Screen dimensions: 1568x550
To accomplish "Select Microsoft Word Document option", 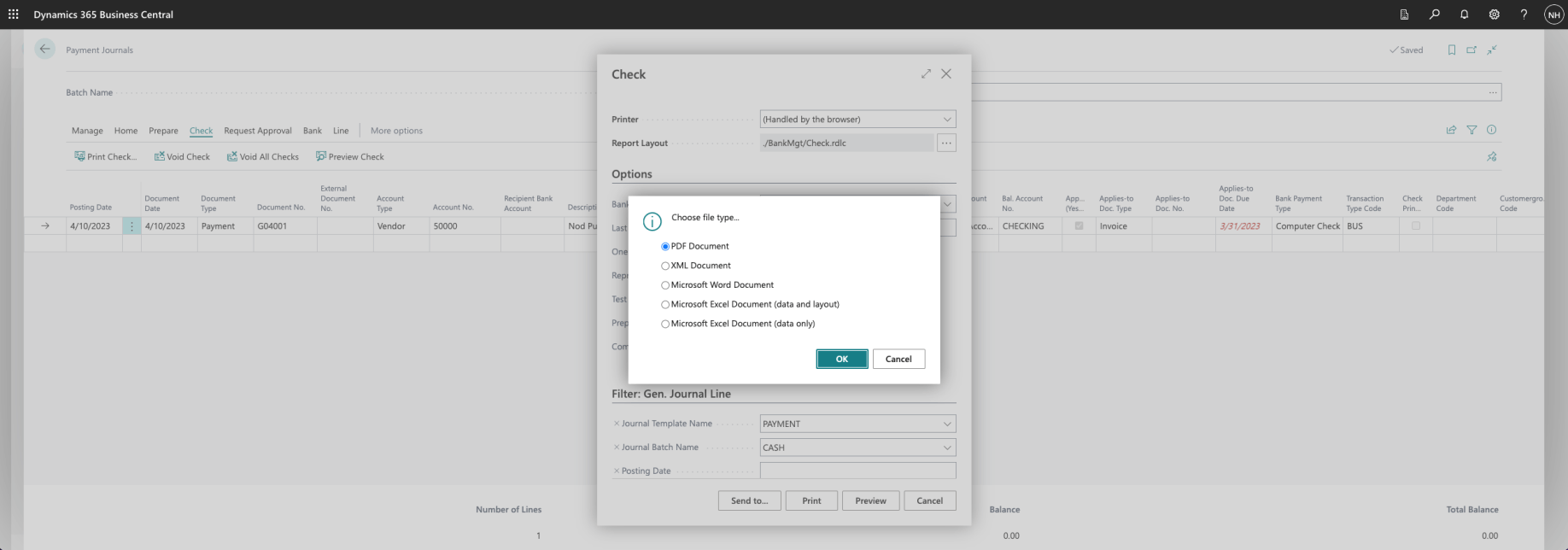I will pos(665,285).
